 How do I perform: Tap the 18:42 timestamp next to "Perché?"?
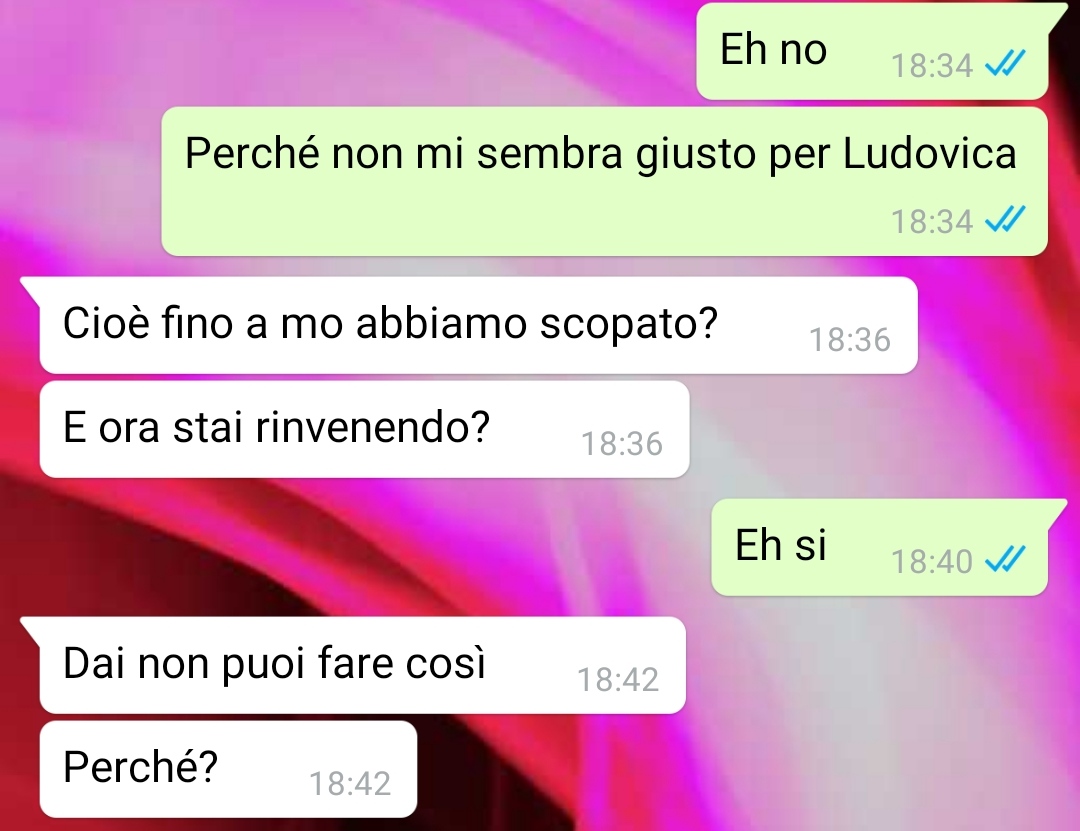(350, 783)
